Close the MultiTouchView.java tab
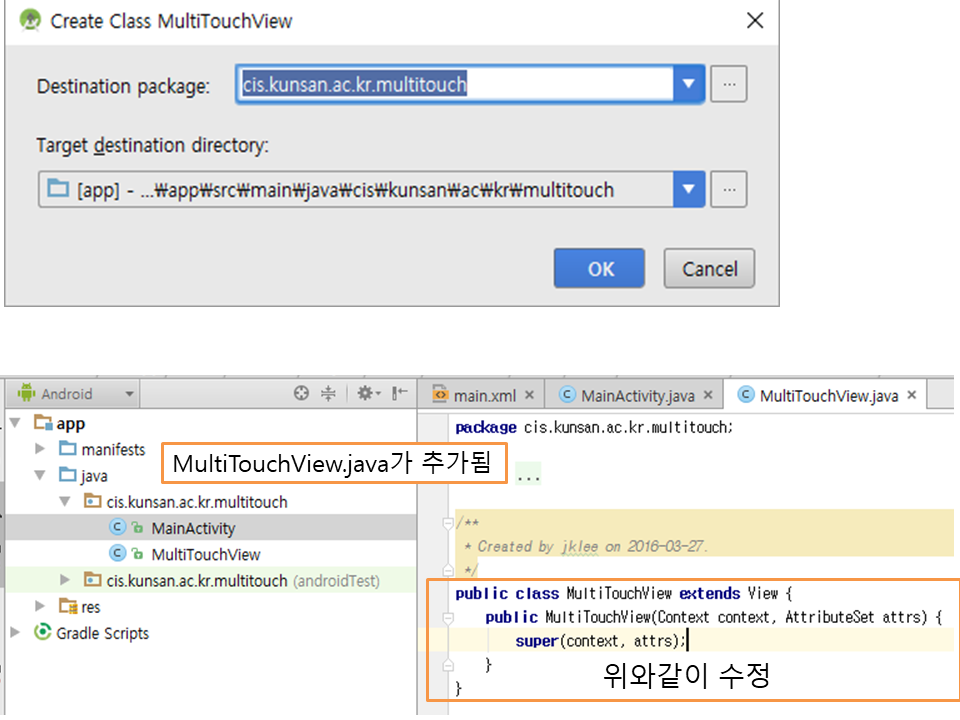The image size is (960, 720). [911, 396]
